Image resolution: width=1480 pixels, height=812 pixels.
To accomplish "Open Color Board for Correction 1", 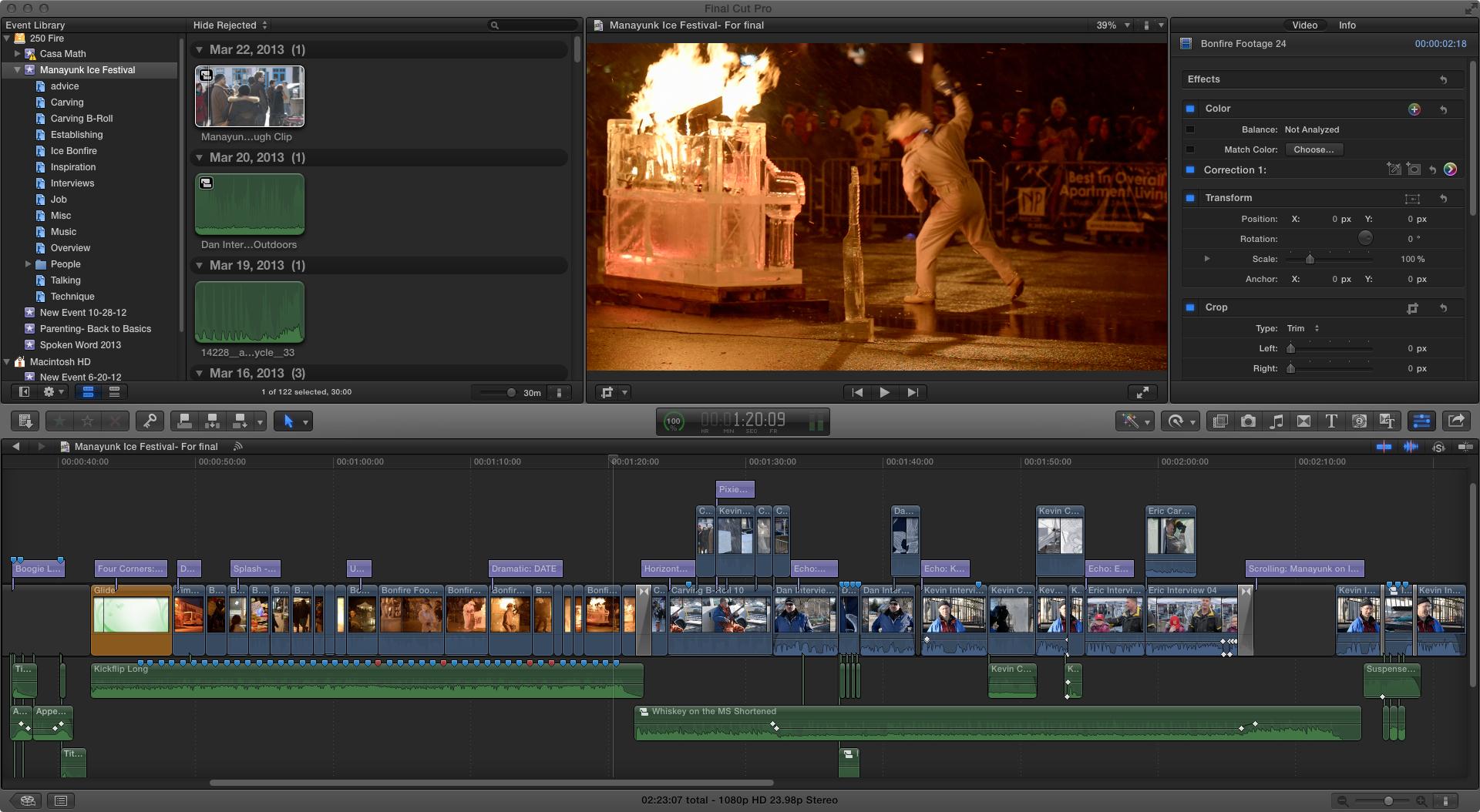I will (1451, 169).
